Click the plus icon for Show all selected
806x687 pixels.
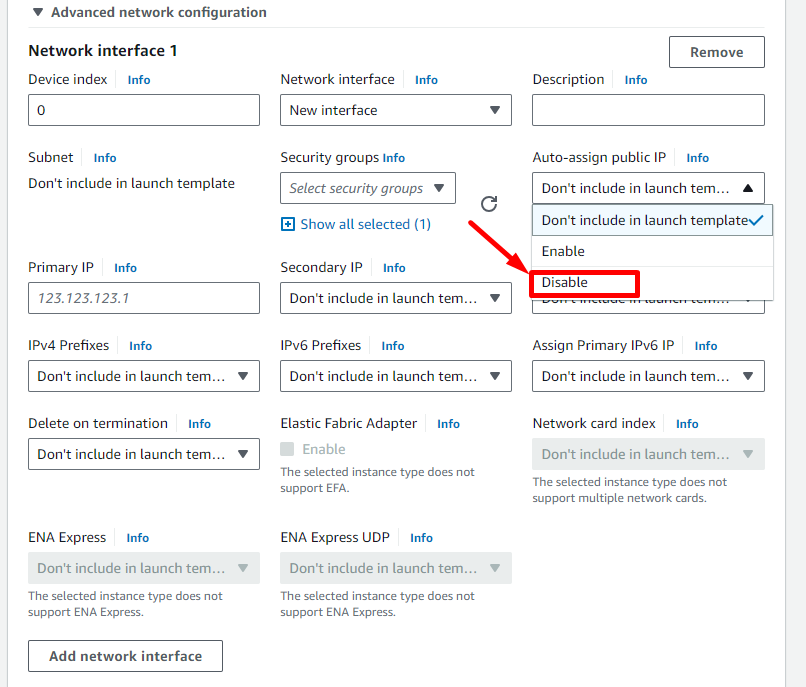287,224
